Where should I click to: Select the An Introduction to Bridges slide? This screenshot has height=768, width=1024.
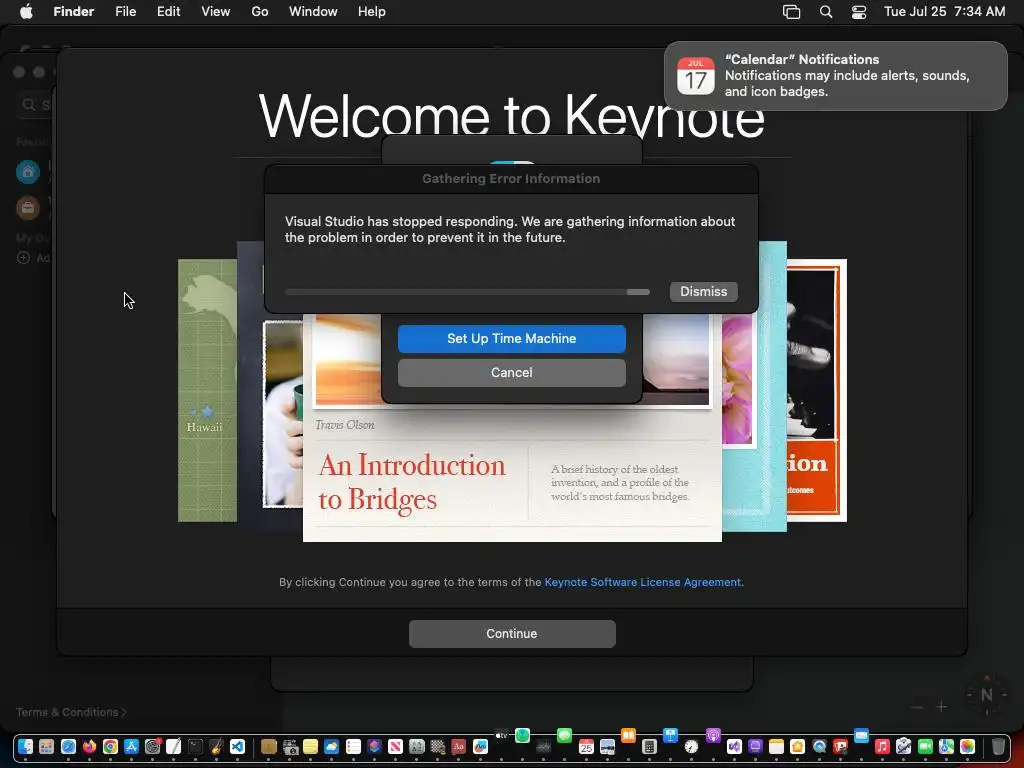coord(512,477)
